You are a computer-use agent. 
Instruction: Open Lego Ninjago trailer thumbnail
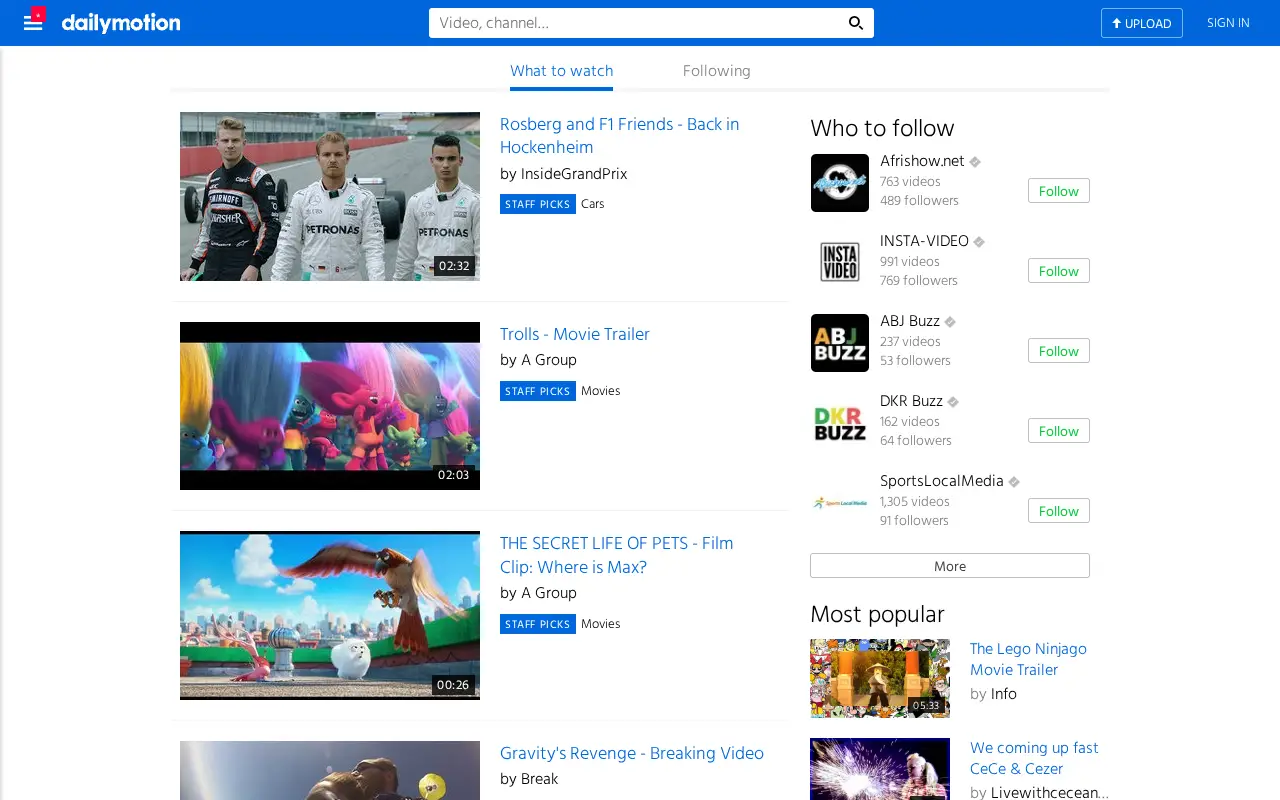(880, 678)
